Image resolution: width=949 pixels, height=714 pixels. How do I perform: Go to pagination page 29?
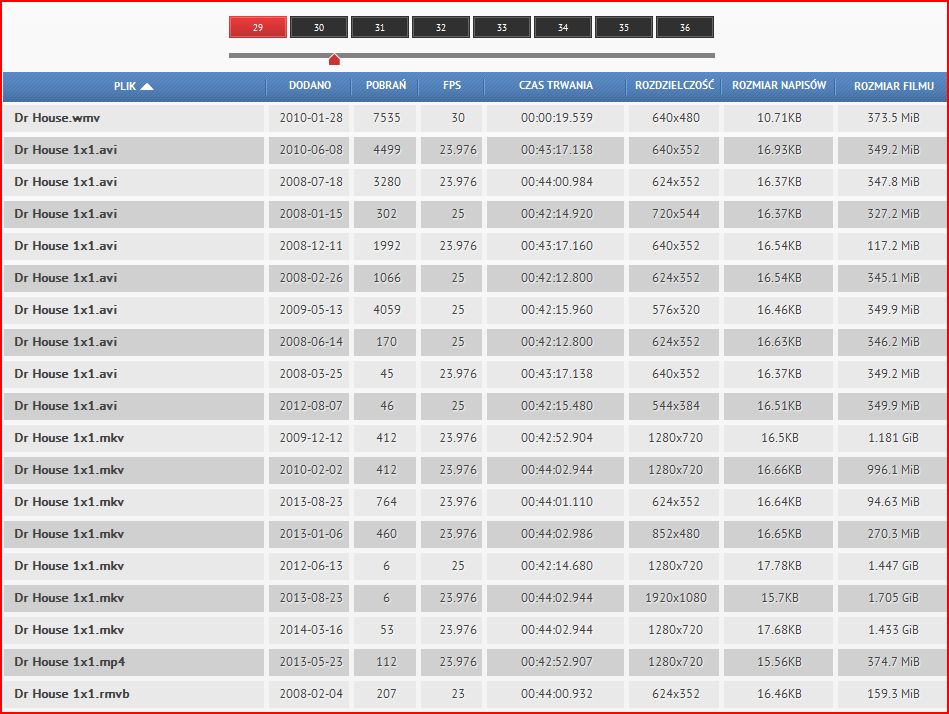coord(258,27)
